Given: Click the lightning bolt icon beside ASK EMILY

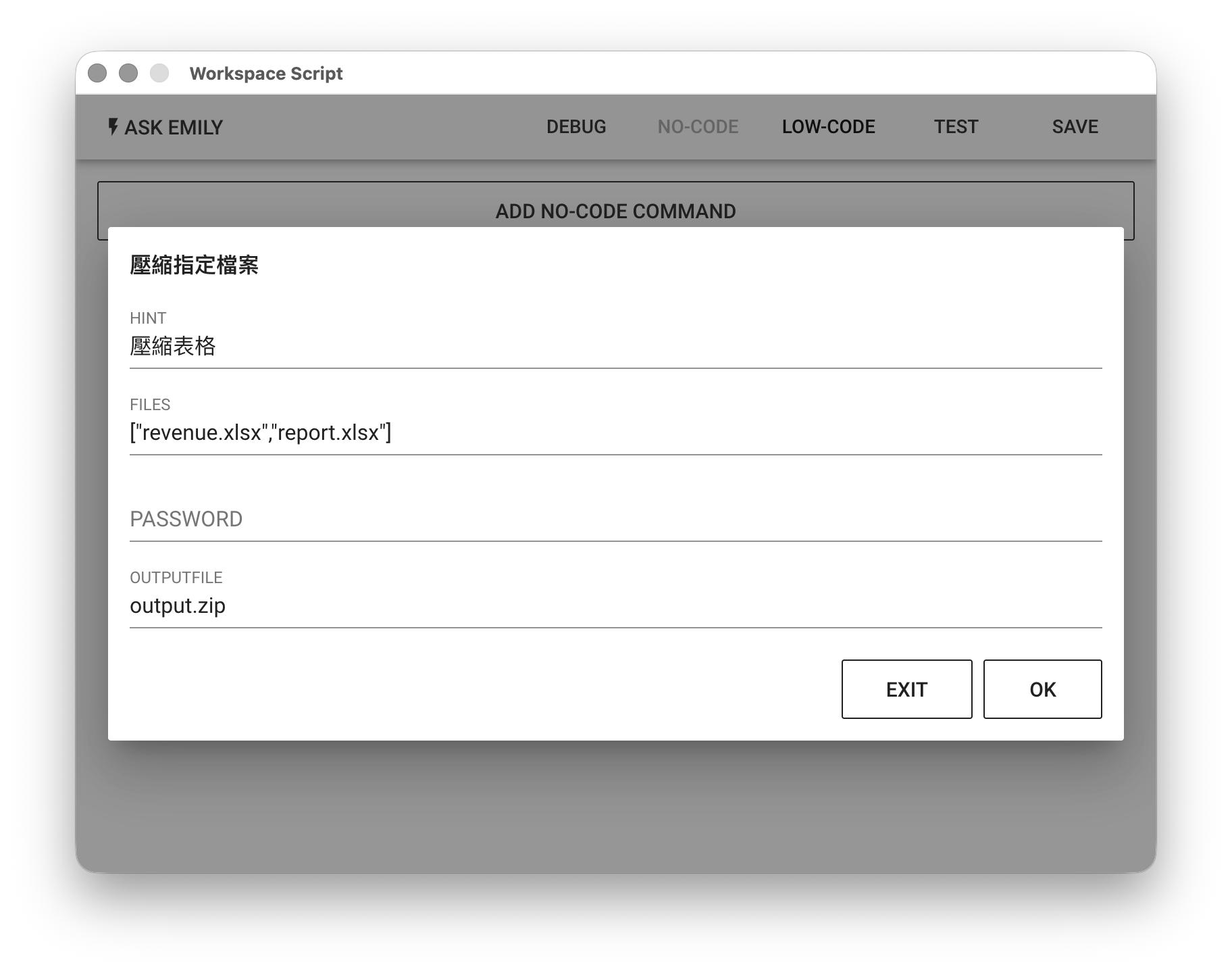Looking at the screenshot, I should pyautogui.click(x=113, y=127).
